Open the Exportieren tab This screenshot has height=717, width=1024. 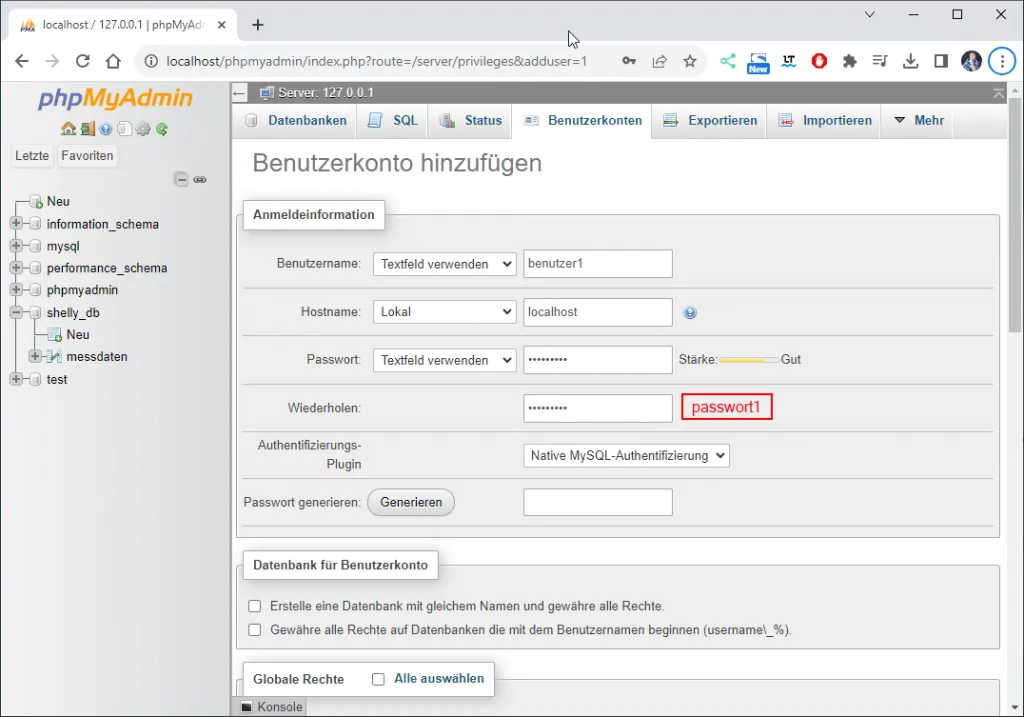pos(710,121)
